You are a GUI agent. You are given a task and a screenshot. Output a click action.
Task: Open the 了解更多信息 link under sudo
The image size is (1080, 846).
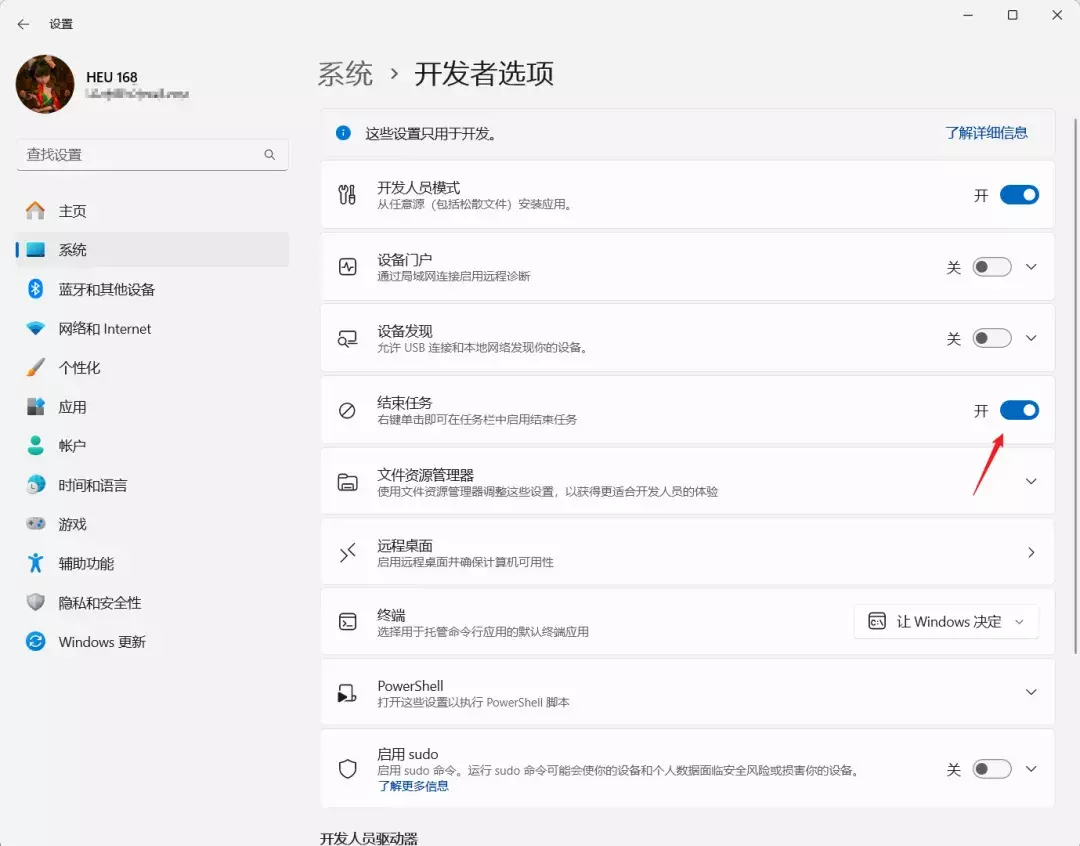click(413, 786)
